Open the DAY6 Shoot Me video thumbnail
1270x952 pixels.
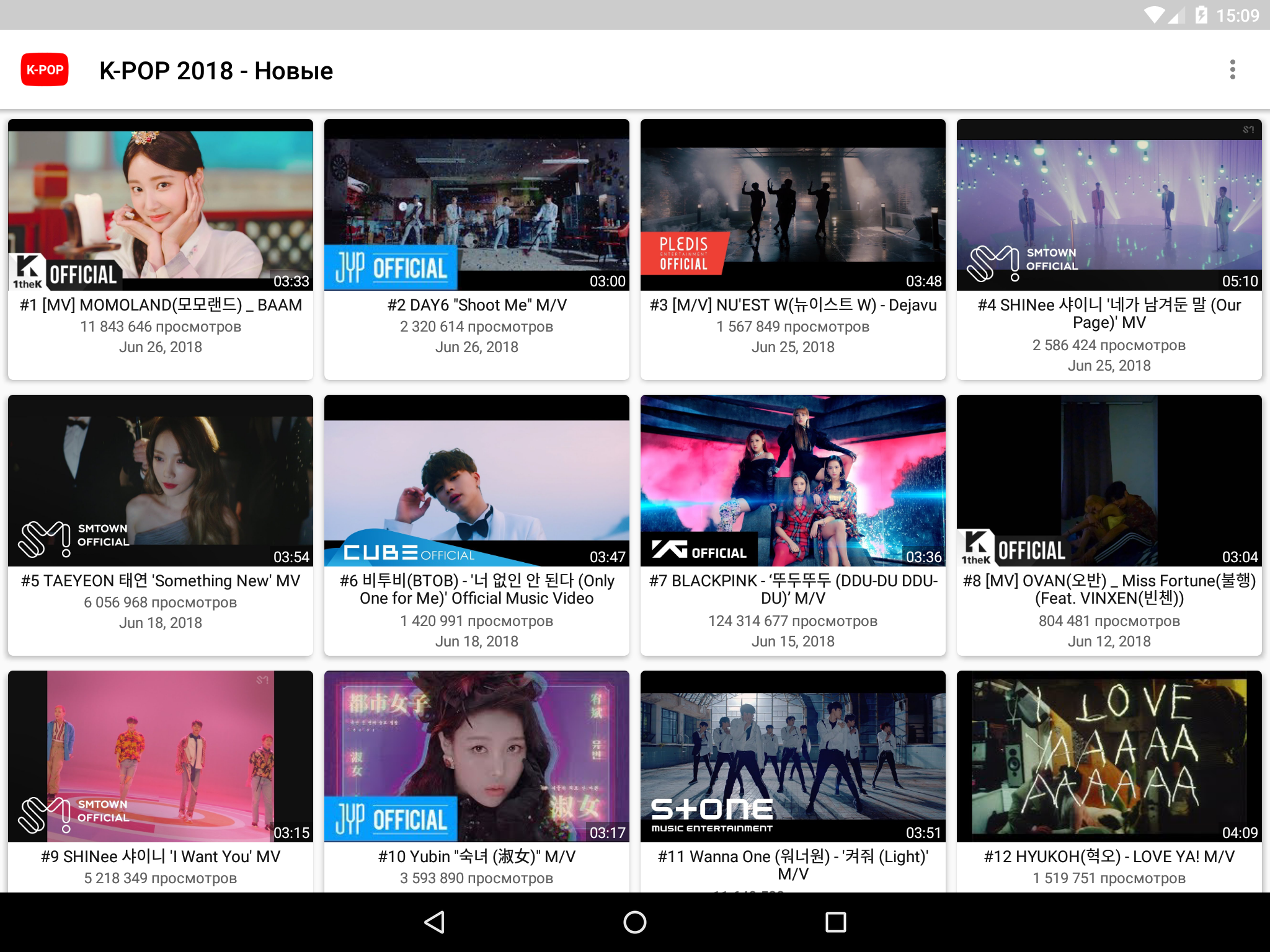pyautogui.click(x=477, y=205)
